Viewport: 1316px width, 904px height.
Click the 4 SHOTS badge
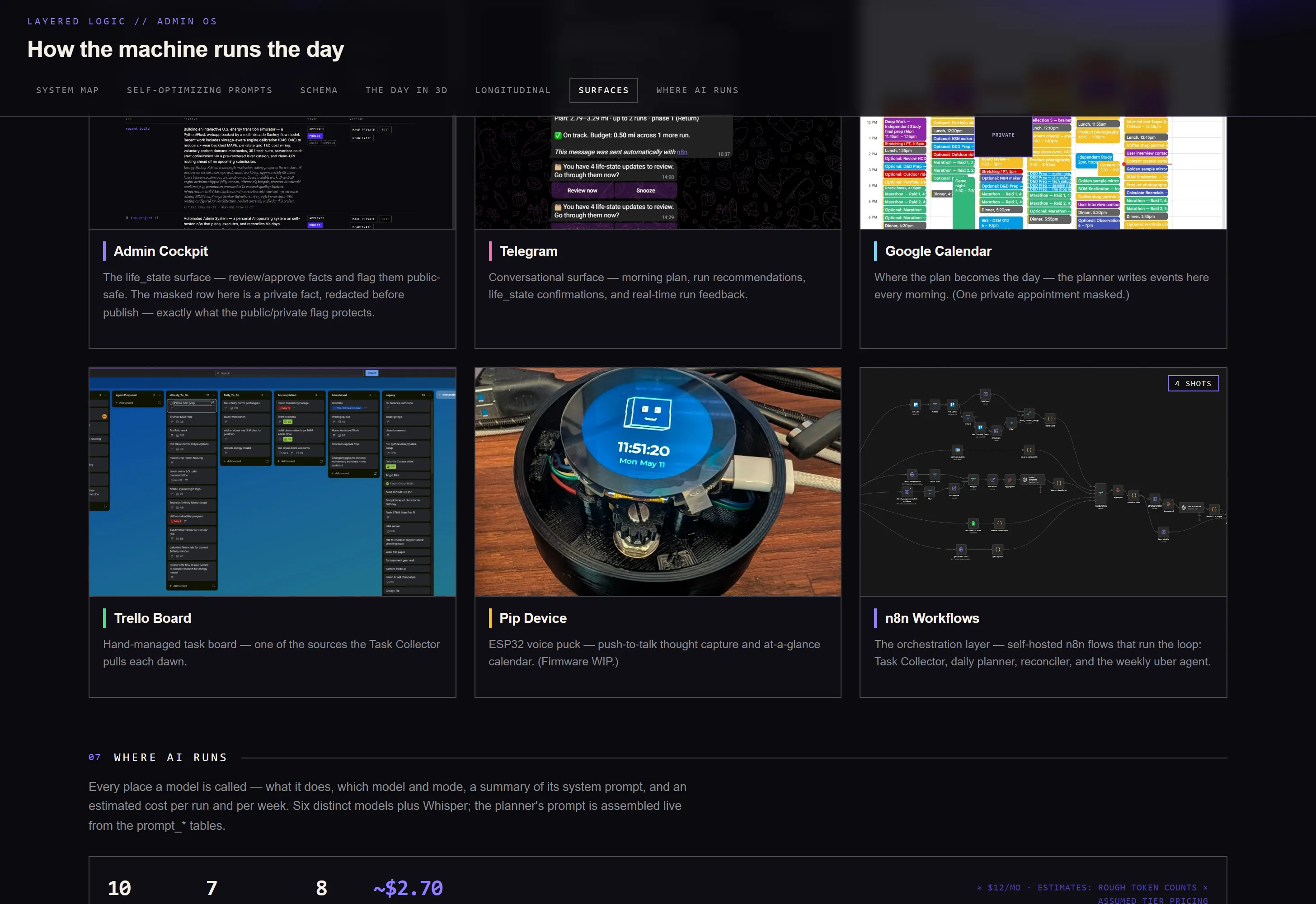(1193, 383)
